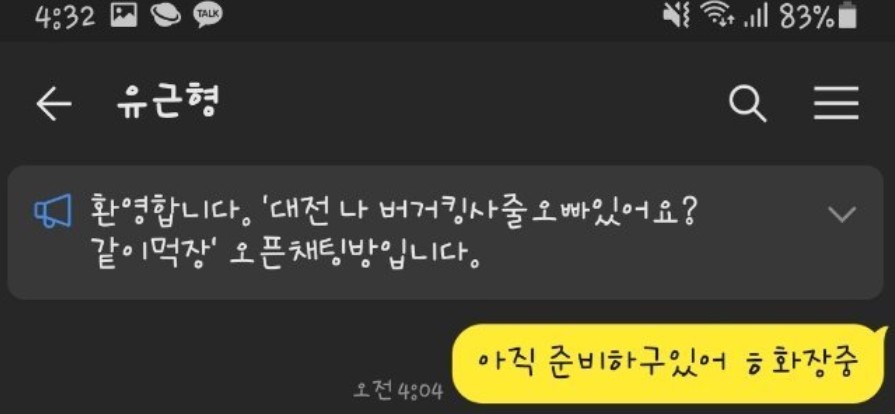Image resolution: width=895 pixels, height=414 pixels.
Task: Go back using the left arrow
Action: (54, 103)
